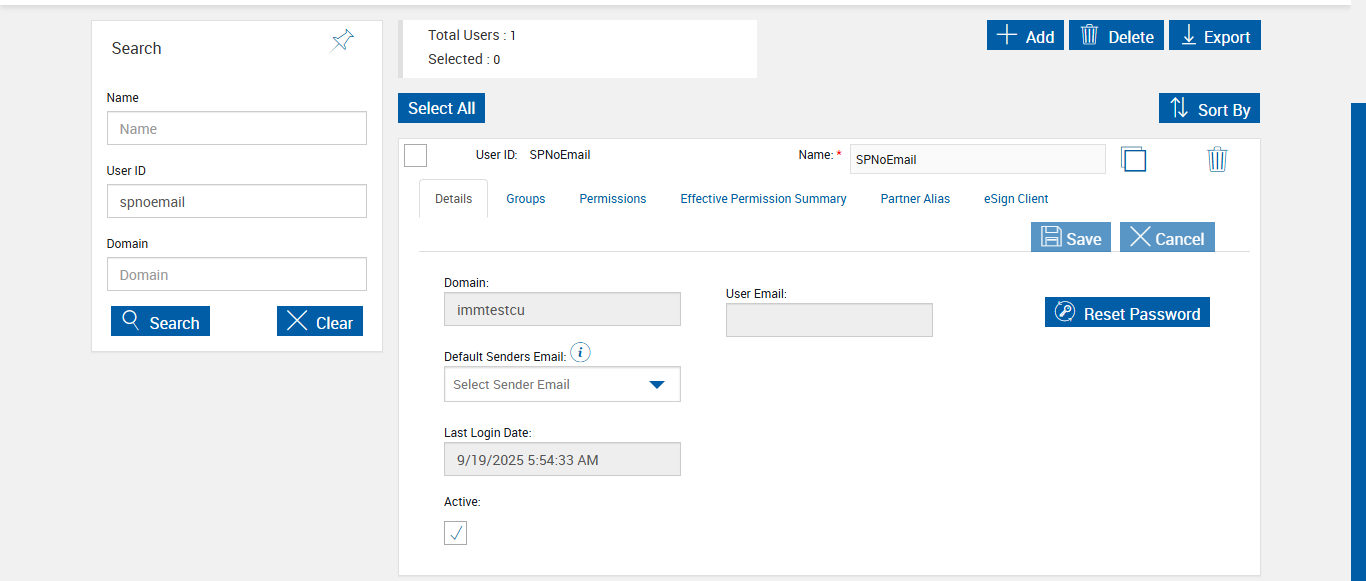Go to Effective Permission Summary tab
The image size is (1366, 581).
point(763,199)
